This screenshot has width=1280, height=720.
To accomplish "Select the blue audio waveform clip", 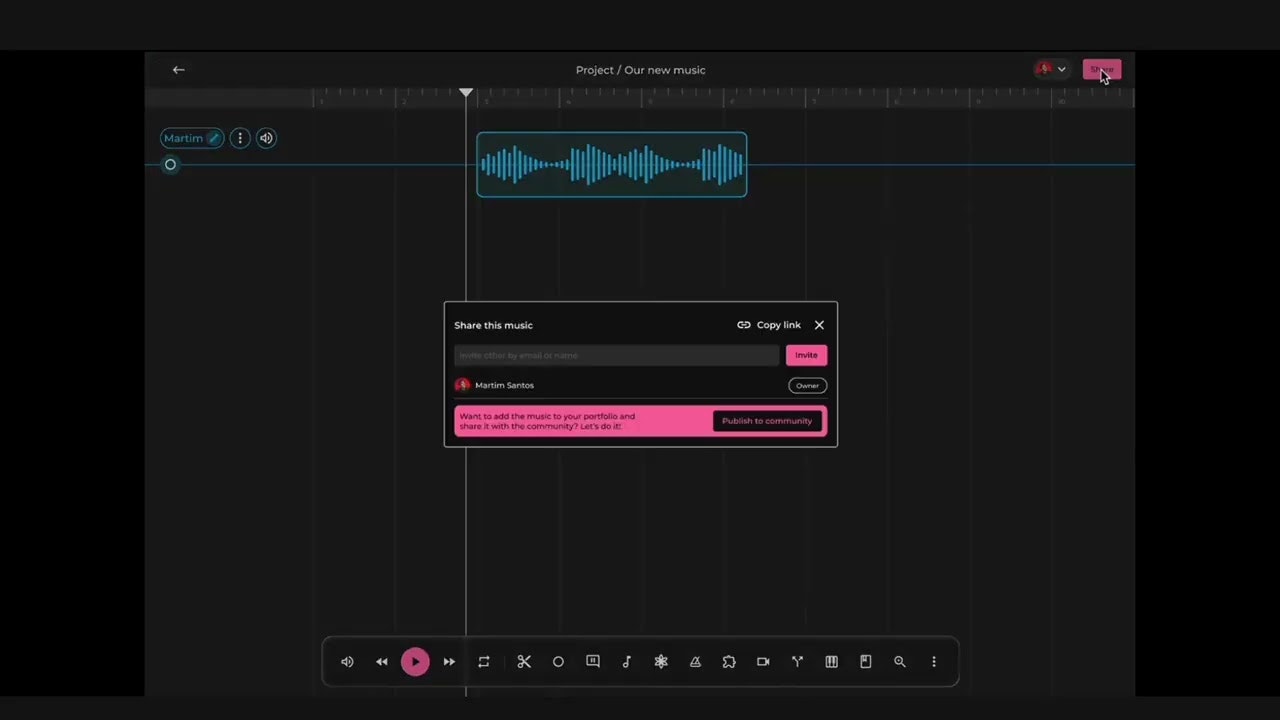I will pyautogui.click(x=612, y=165).
